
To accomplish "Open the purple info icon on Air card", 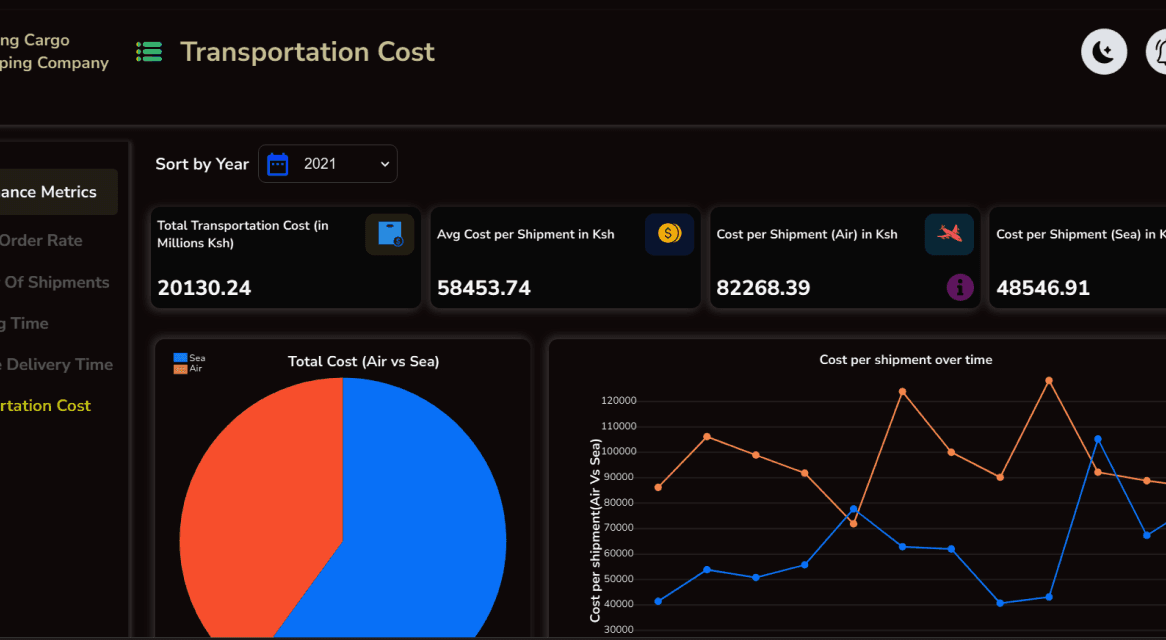I will pyautogui.click(x=960, y=287).
